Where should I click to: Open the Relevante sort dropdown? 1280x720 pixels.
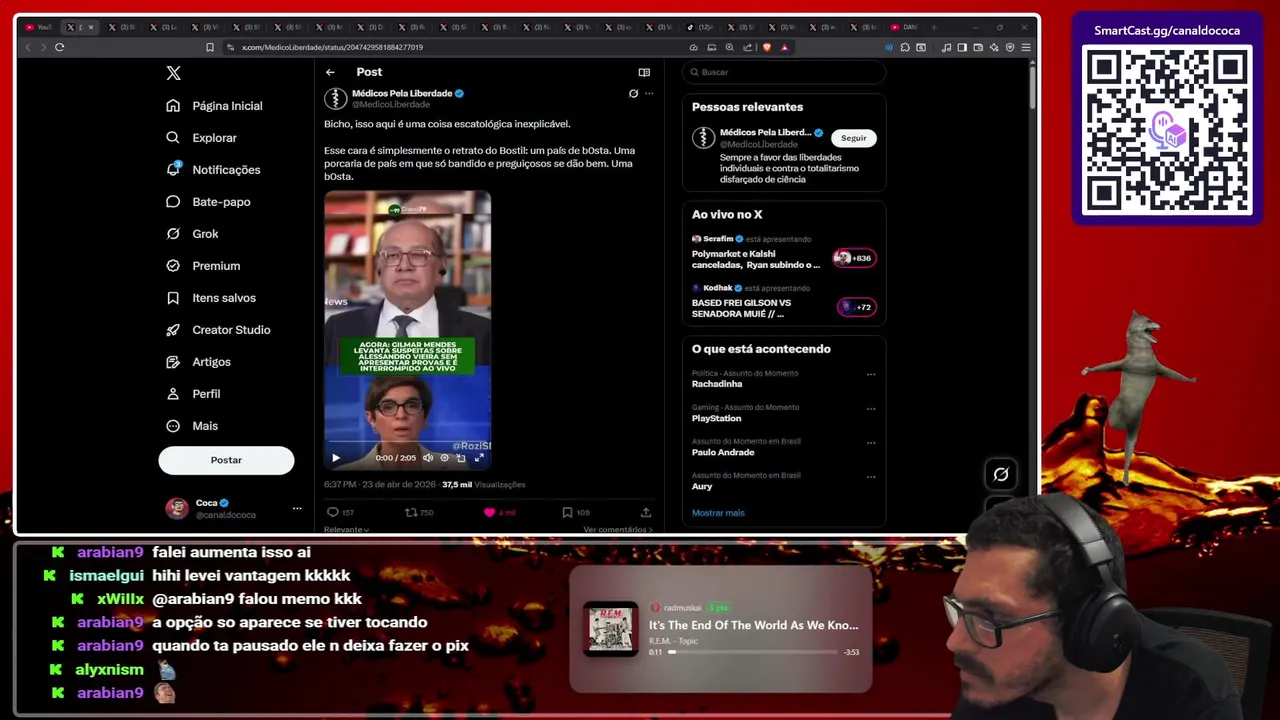(346, 529)
